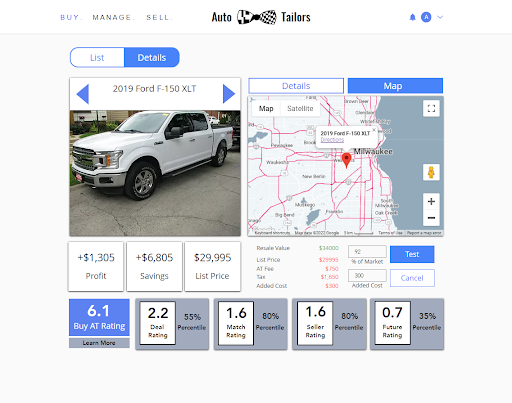Click the $29,995 List Price card
Viewport: 512px width, 403px height.
pyautogui.click(x=213, y=266)
